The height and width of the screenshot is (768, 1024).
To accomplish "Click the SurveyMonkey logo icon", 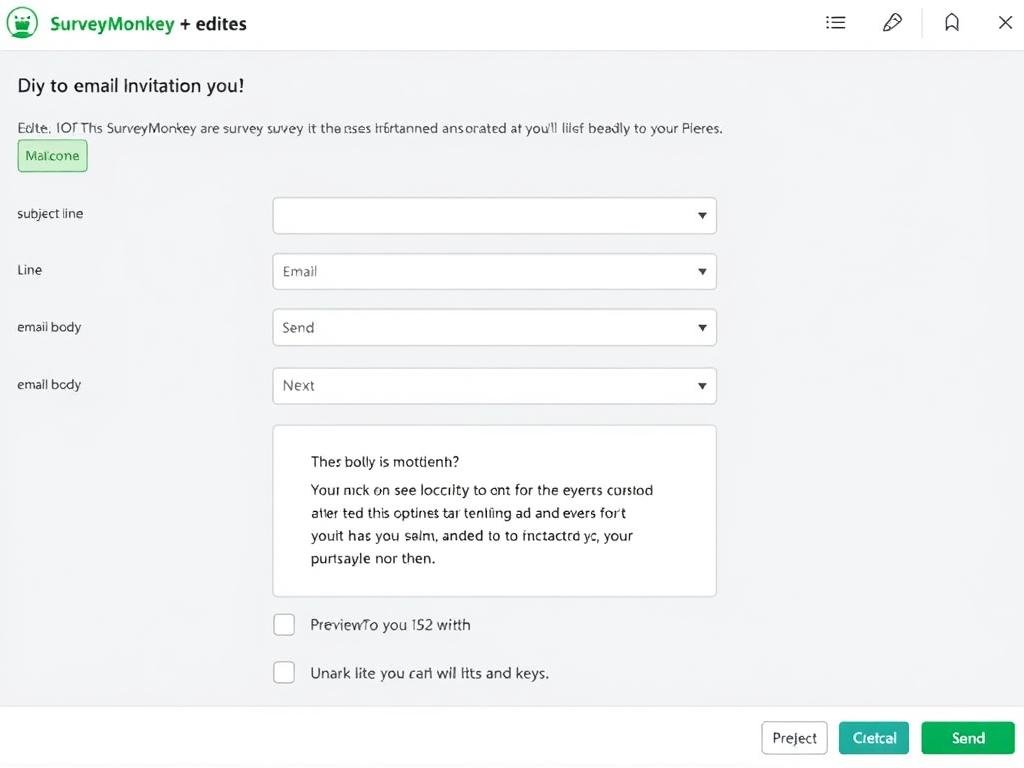I will pos(21,22).
